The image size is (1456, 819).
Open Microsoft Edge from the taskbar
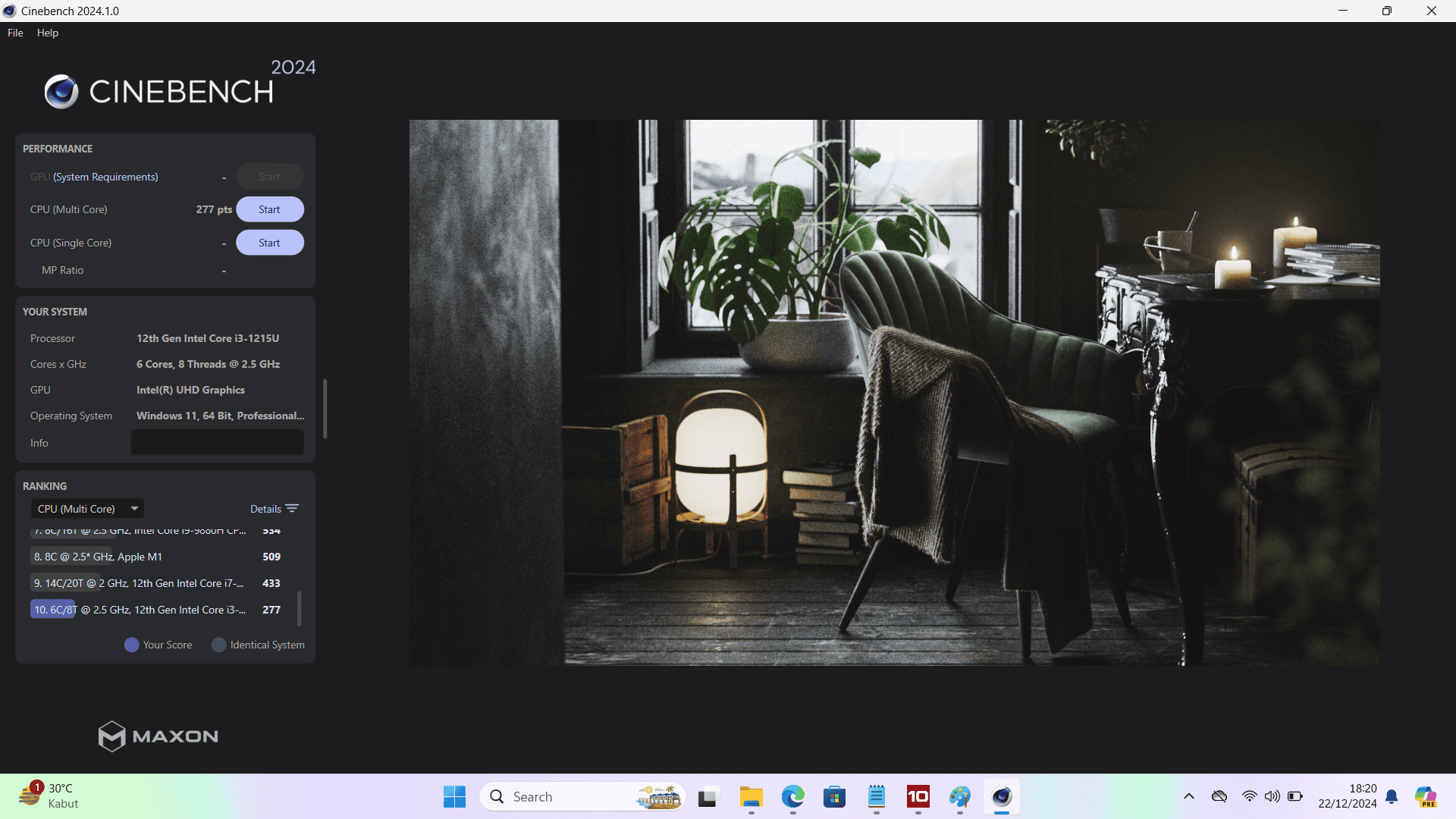793,797
